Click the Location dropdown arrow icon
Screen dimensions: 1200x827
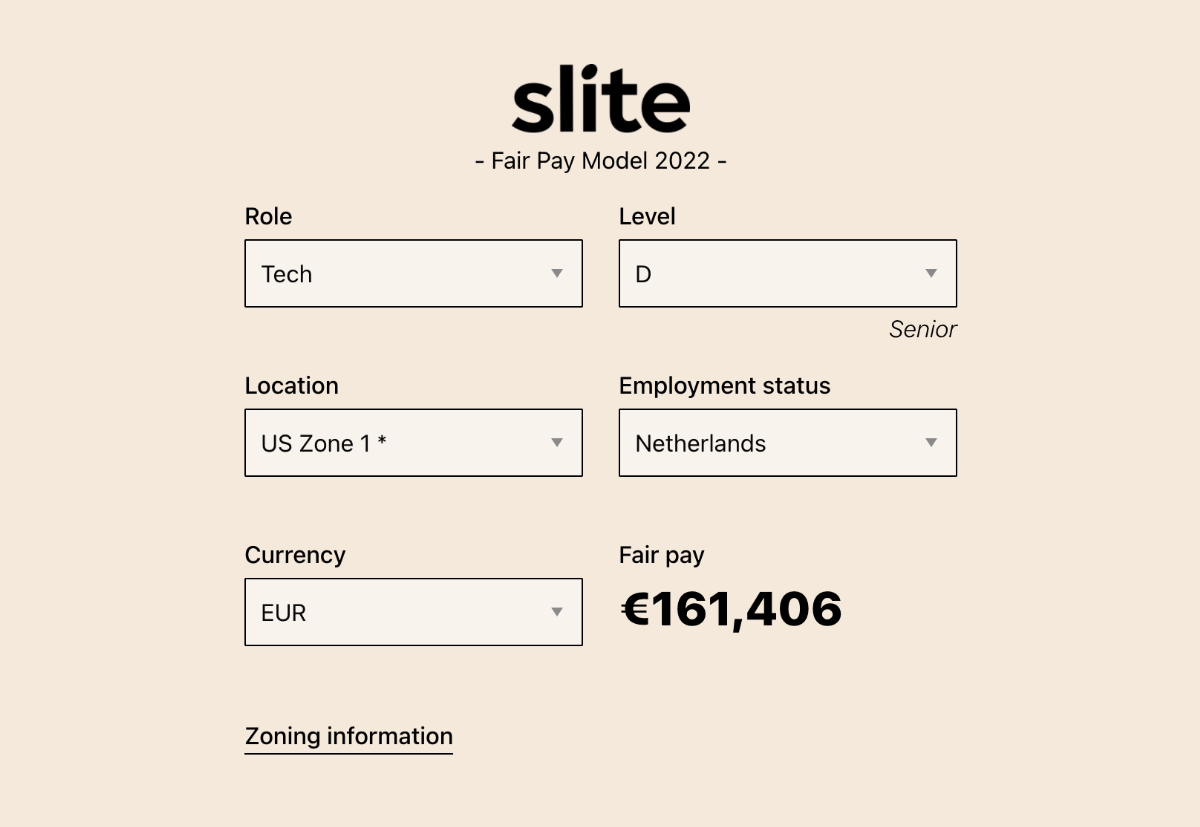tap(557, 443)
